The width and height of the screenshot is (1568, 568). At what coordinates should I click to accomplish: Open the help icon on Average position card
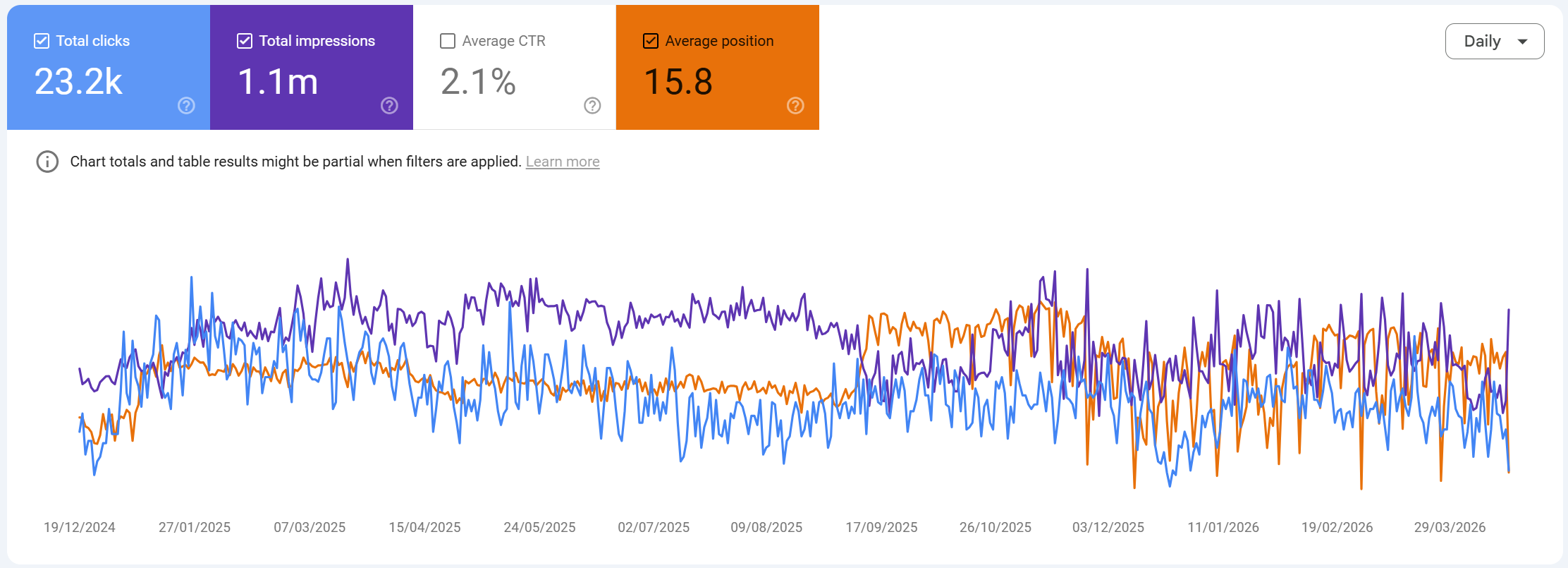pyautogui.click(x=795, y=106)
